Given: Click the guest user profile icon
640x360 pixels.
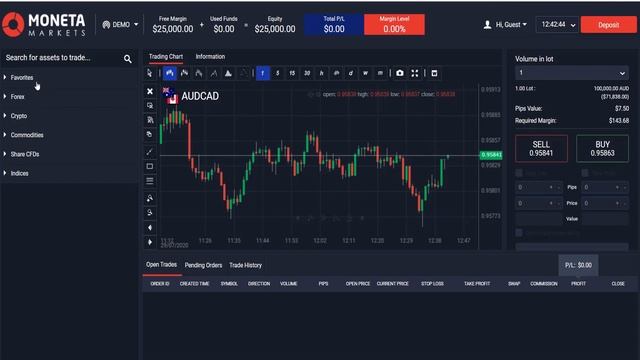Looking at the screenshot, I should click(487, 25).
